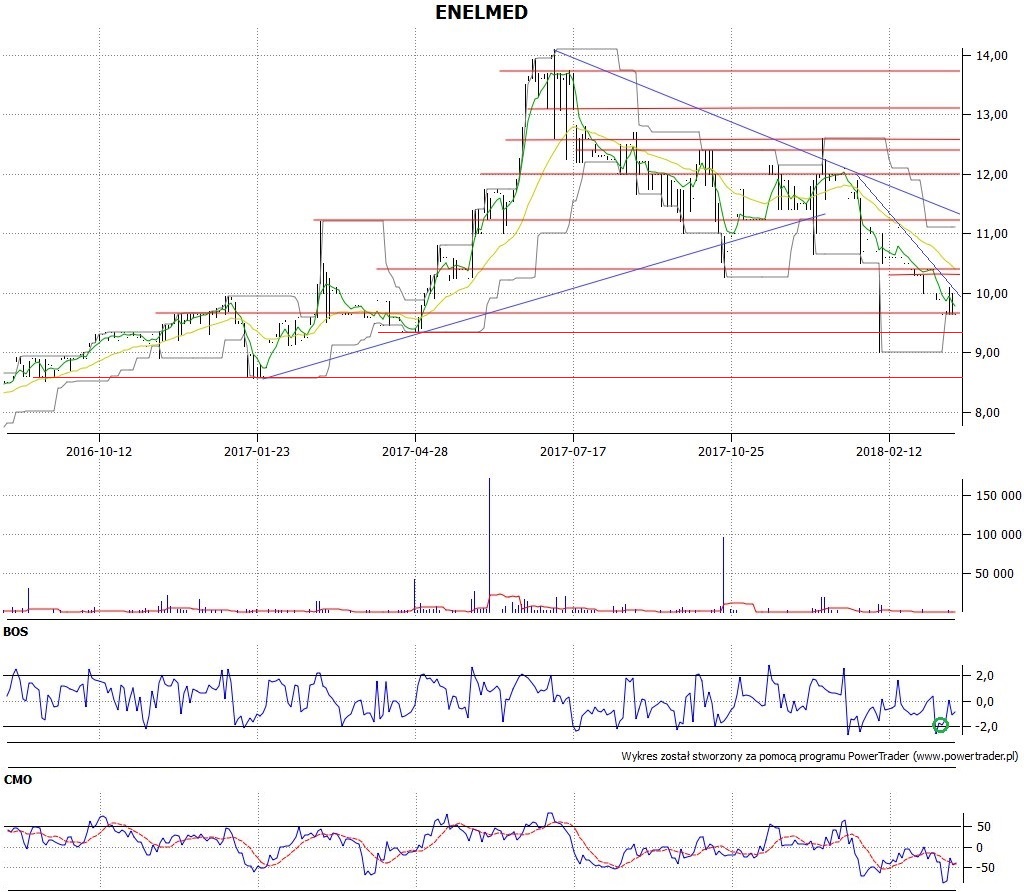The height and width of the screenshot is (892, 1024).
Task: Click the 100 000 volume axis label
Action: pos(999,535)
